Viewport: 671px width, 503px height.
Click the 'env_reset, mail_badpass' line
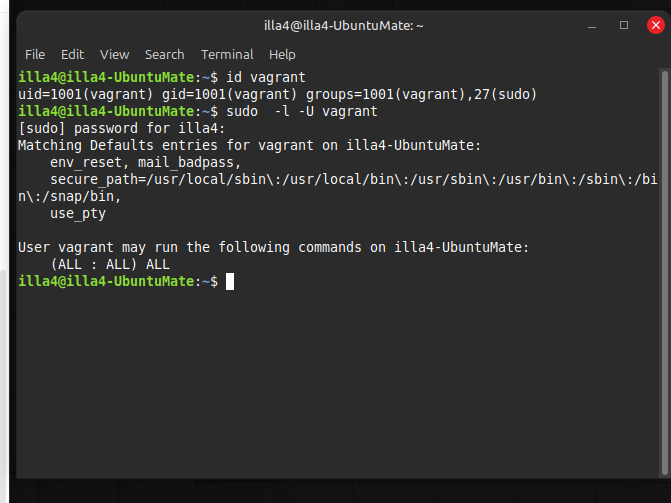click(x=146, y=162)
